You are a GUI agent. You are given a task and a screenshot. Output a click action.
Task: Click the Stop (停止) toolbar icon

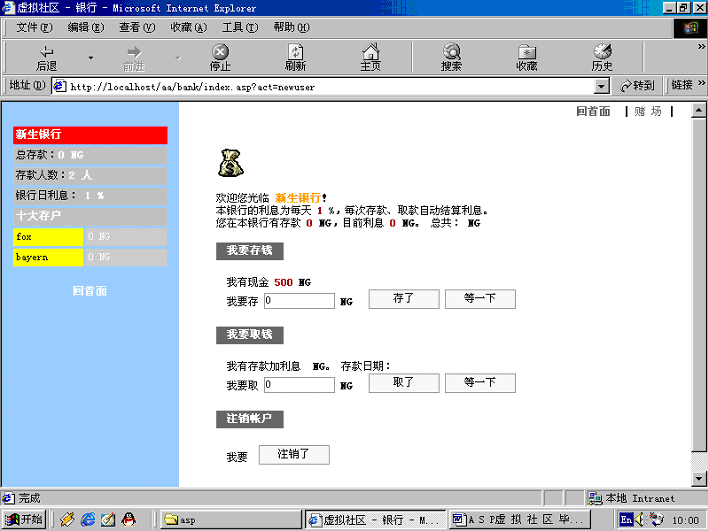point(220,57)
